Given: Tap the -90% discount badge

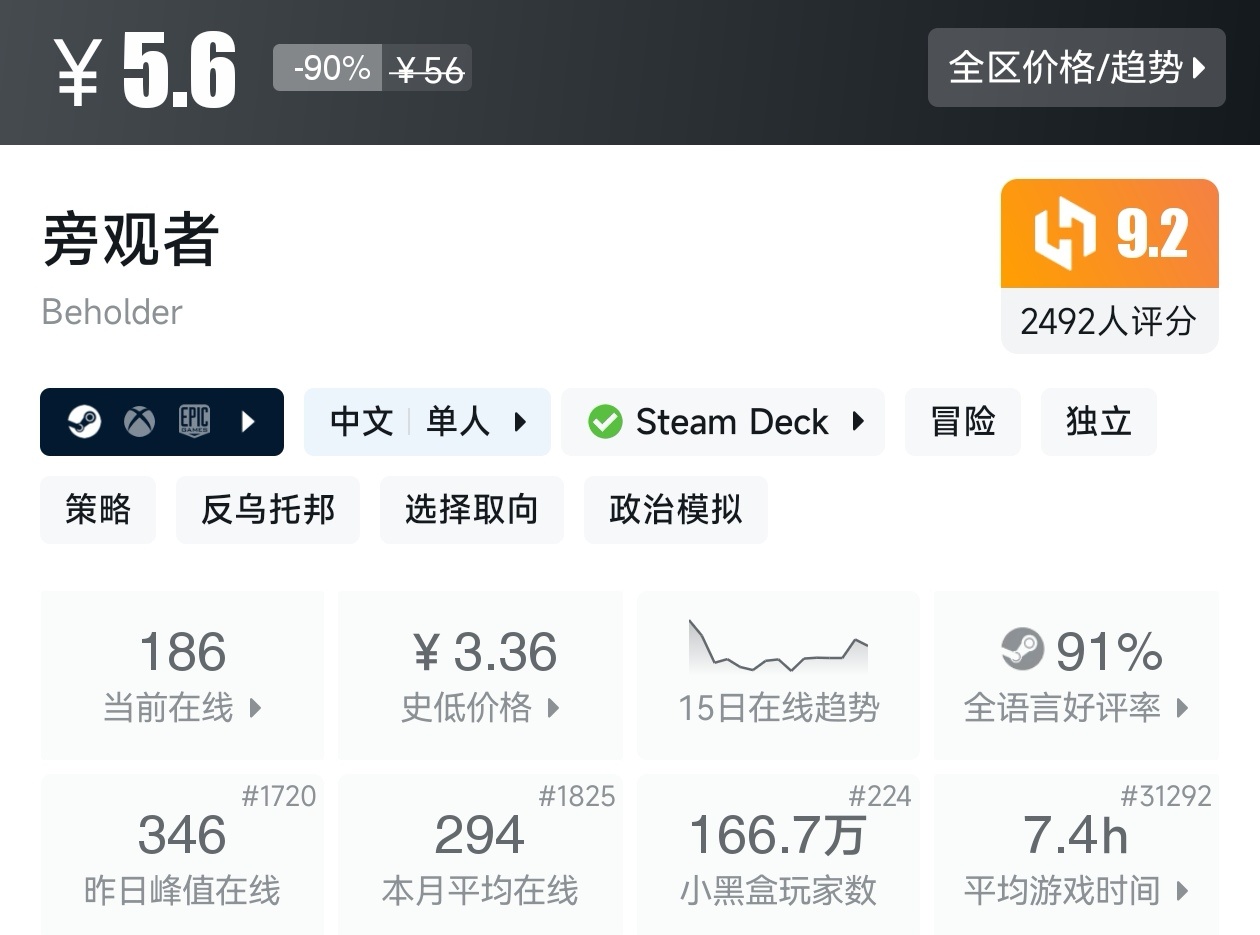Looking at the screenshot, I should [328, 68].
